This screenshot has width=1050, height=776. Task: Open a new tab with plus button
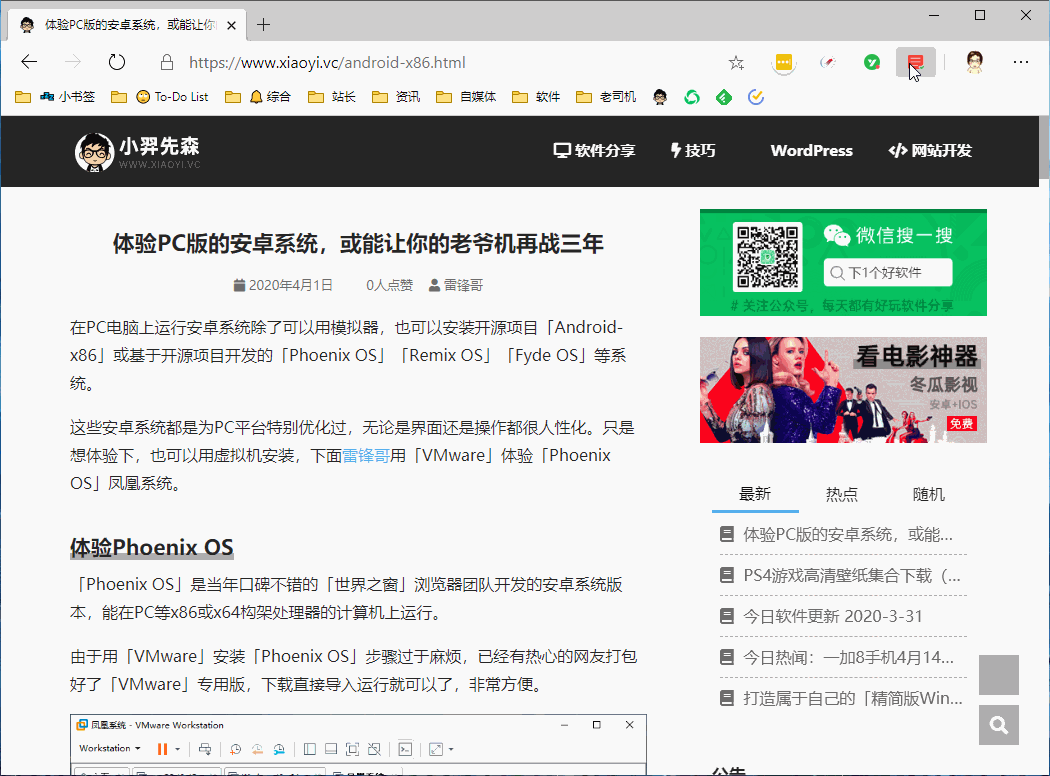pos(264,24)
